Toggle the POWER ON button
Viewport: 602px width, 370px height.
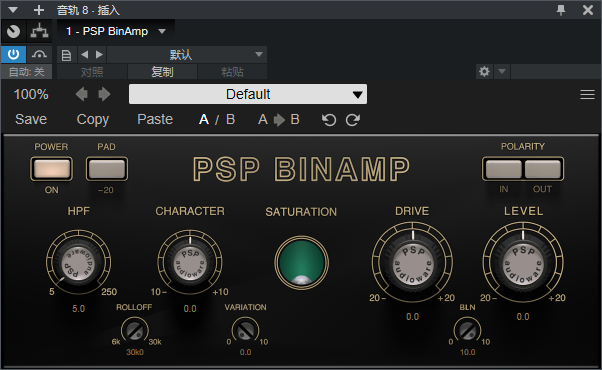coord(52,168)
